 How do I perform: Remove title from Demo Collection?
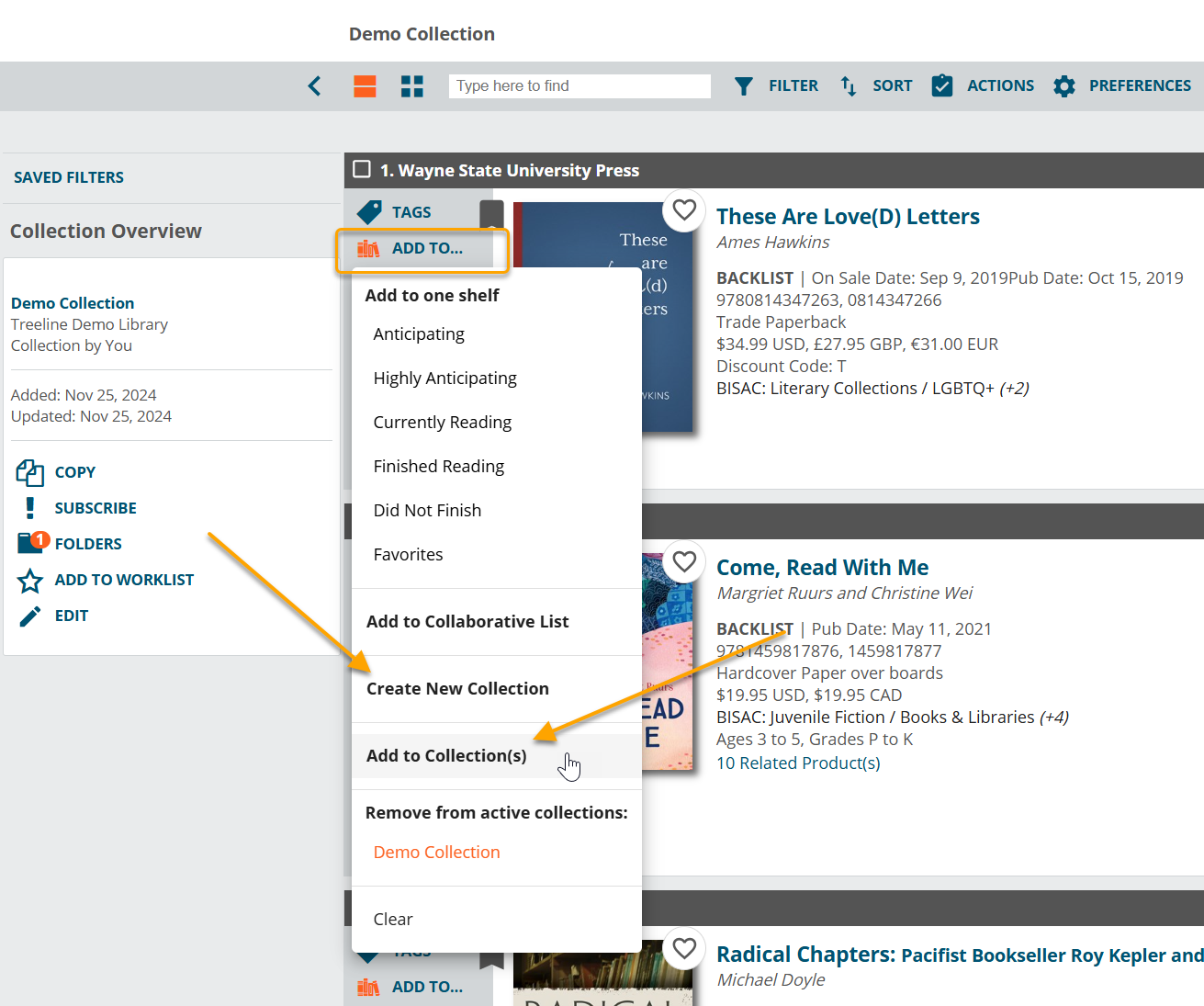(x=436, y=853)
